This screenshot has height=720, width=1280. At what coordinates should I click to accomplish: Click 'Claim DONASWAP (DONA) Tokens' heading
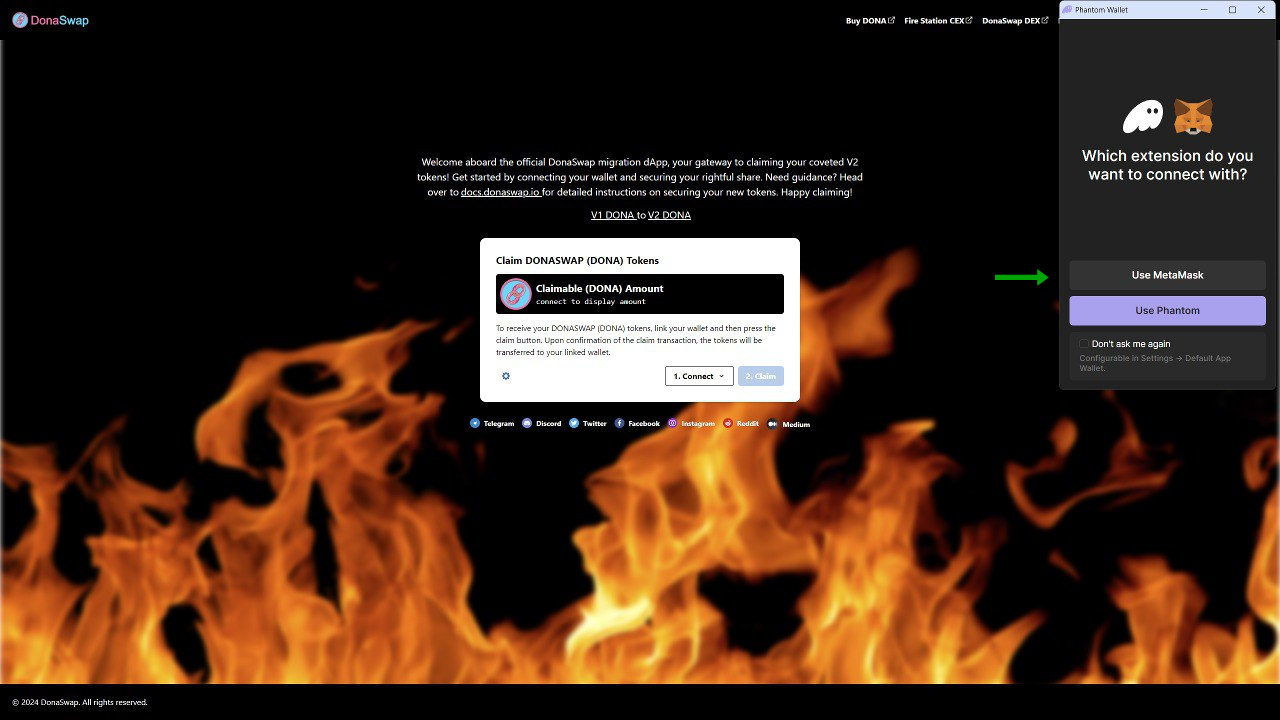pyautogui.click(x=577, y=260)
